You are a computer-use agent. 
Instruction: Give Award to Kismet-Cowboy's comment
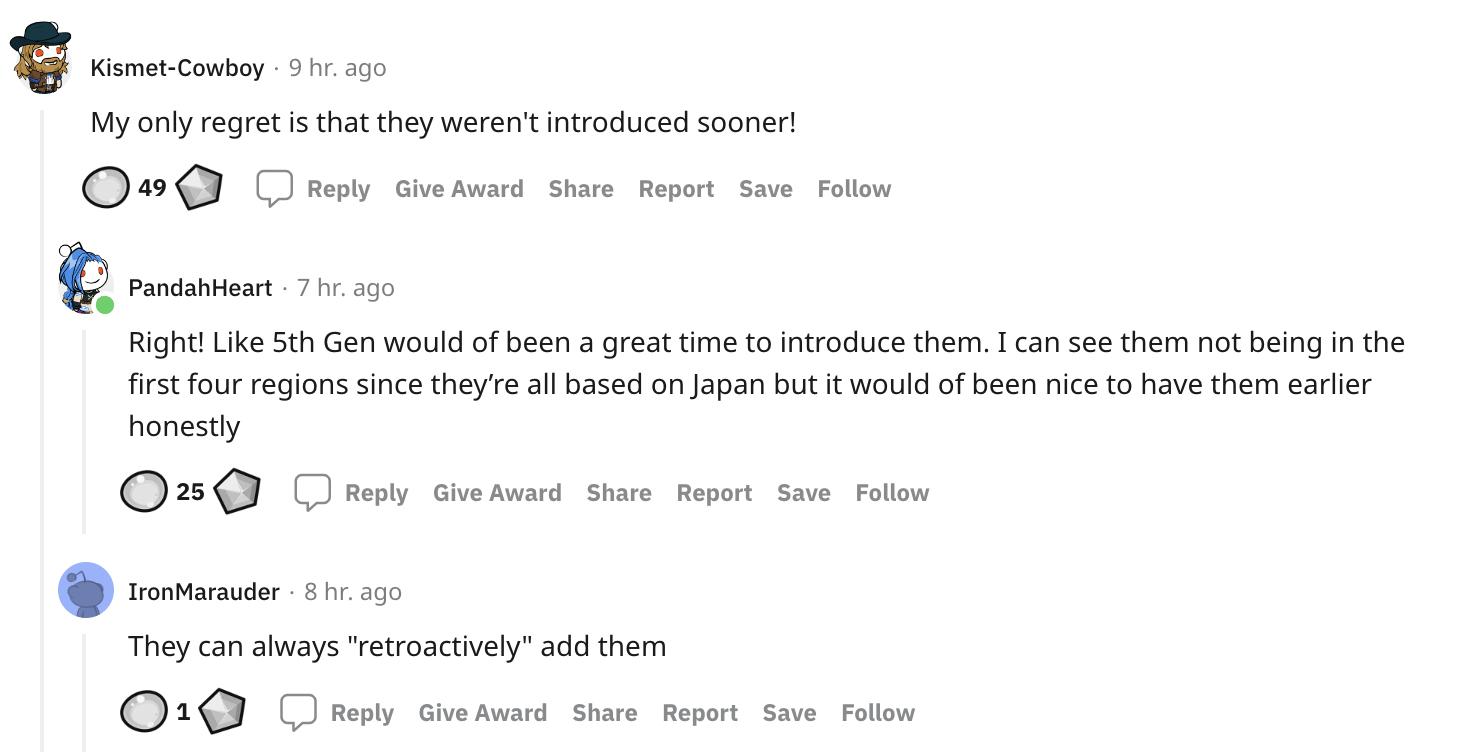[x=459, y=189]
